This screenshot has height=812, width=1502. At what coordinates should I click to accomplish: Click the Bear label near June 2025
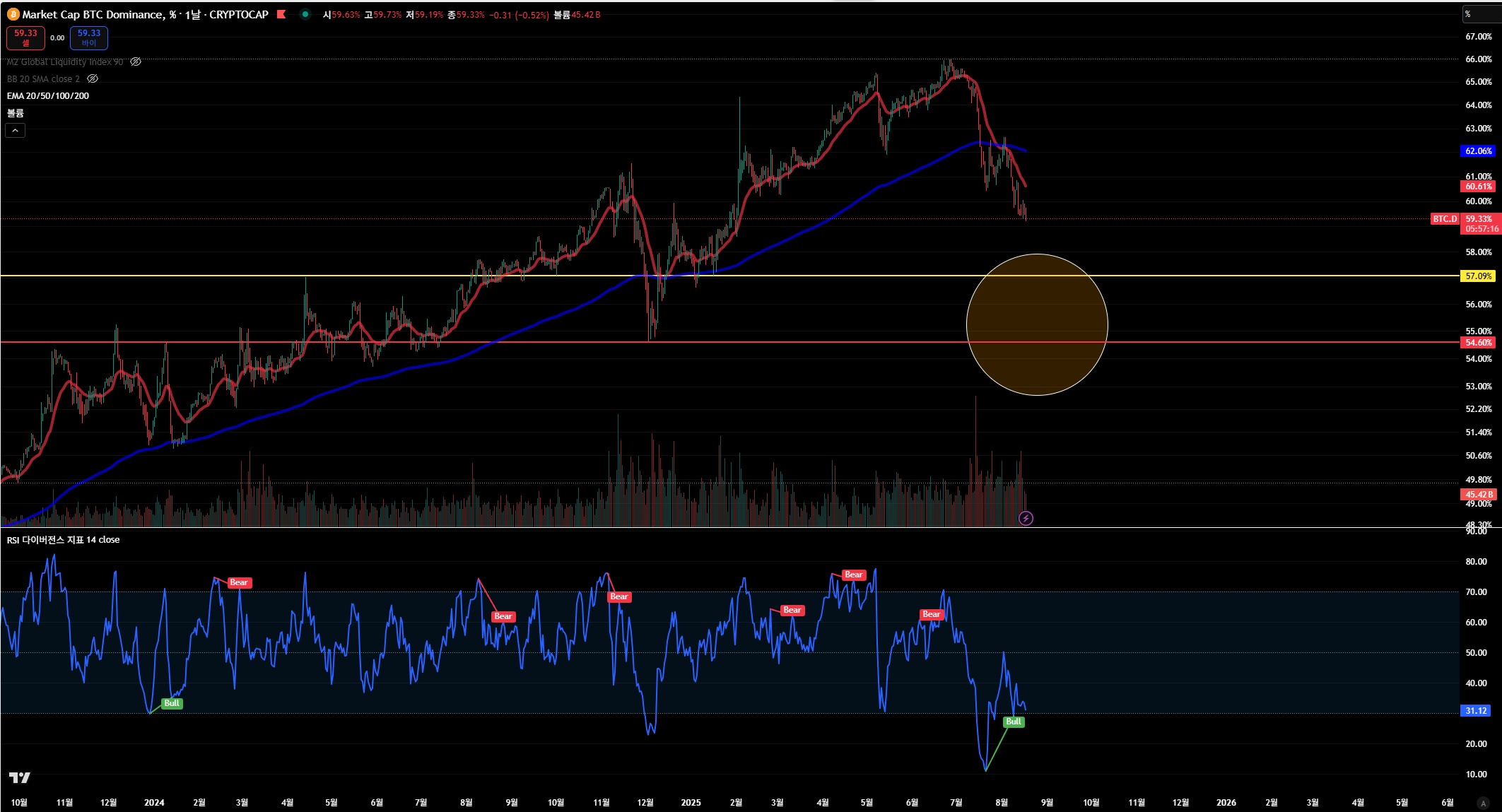tap(931, 614)
